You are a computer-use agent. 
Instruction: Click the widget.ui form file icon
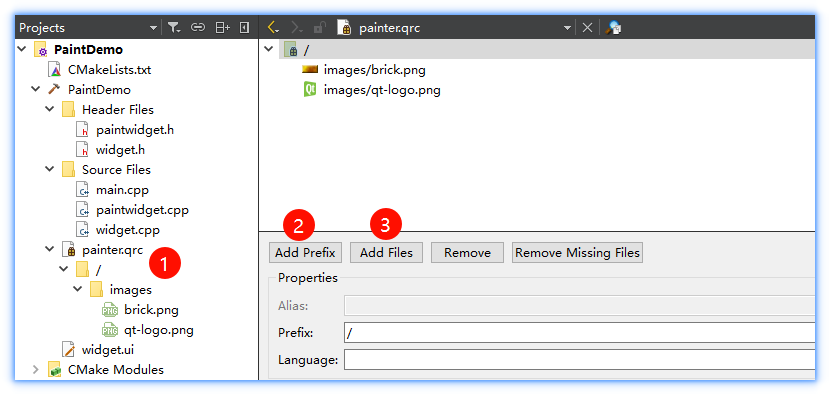point(68,349)
